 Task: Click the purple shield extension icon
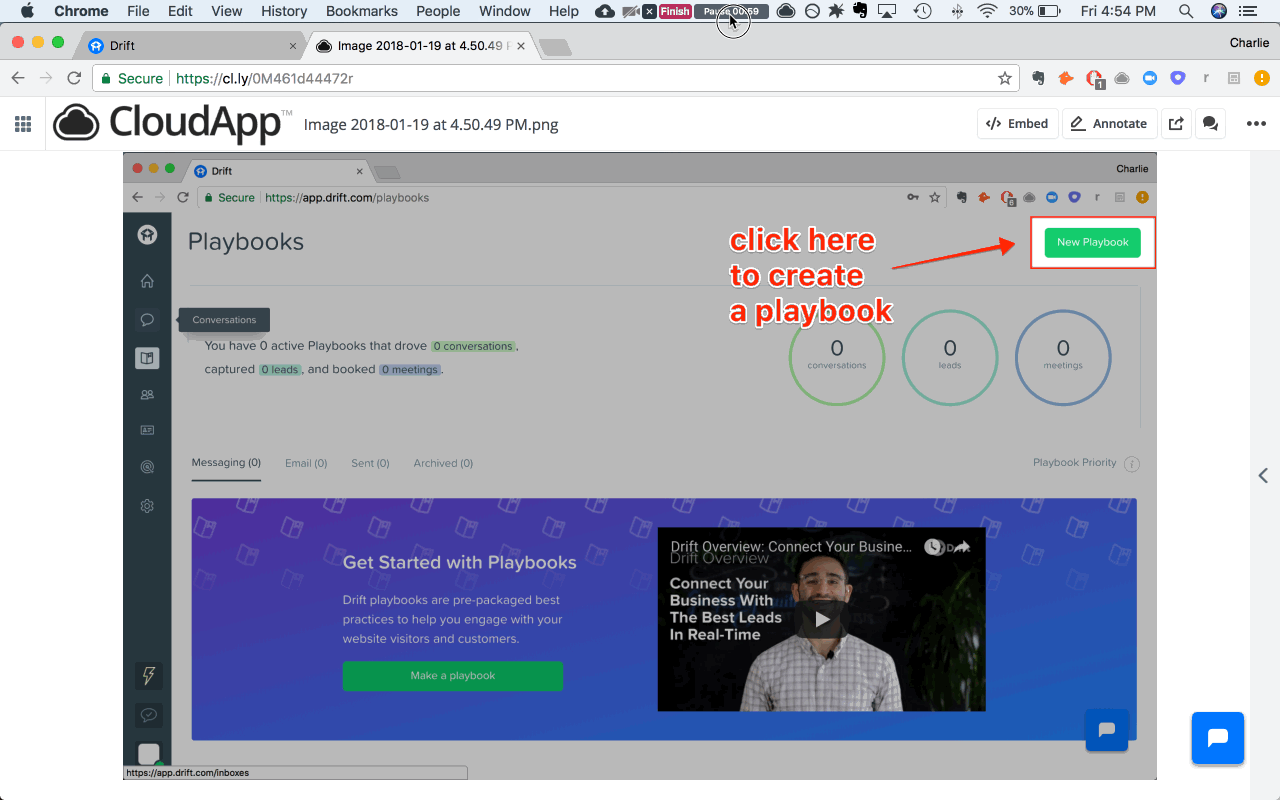pos(1178,78)
